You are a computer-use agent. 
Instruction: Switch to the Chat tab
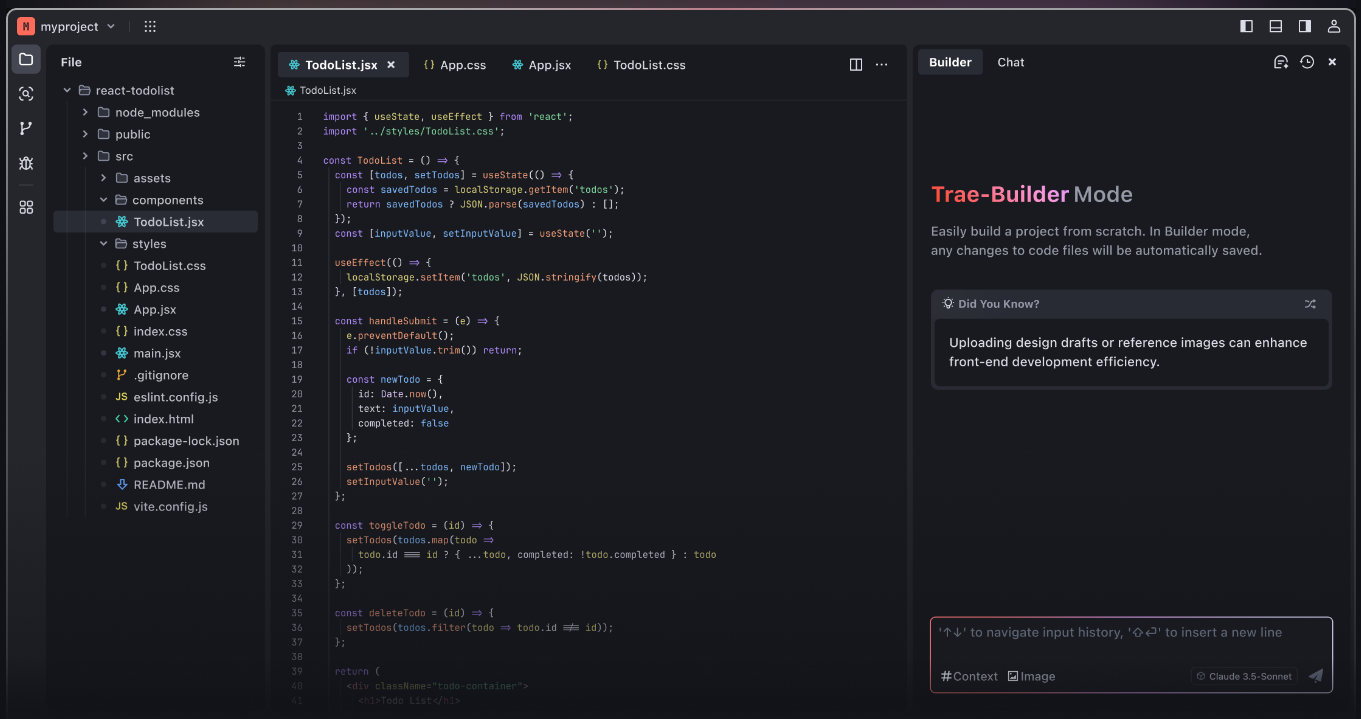(x=1010, y=62)
